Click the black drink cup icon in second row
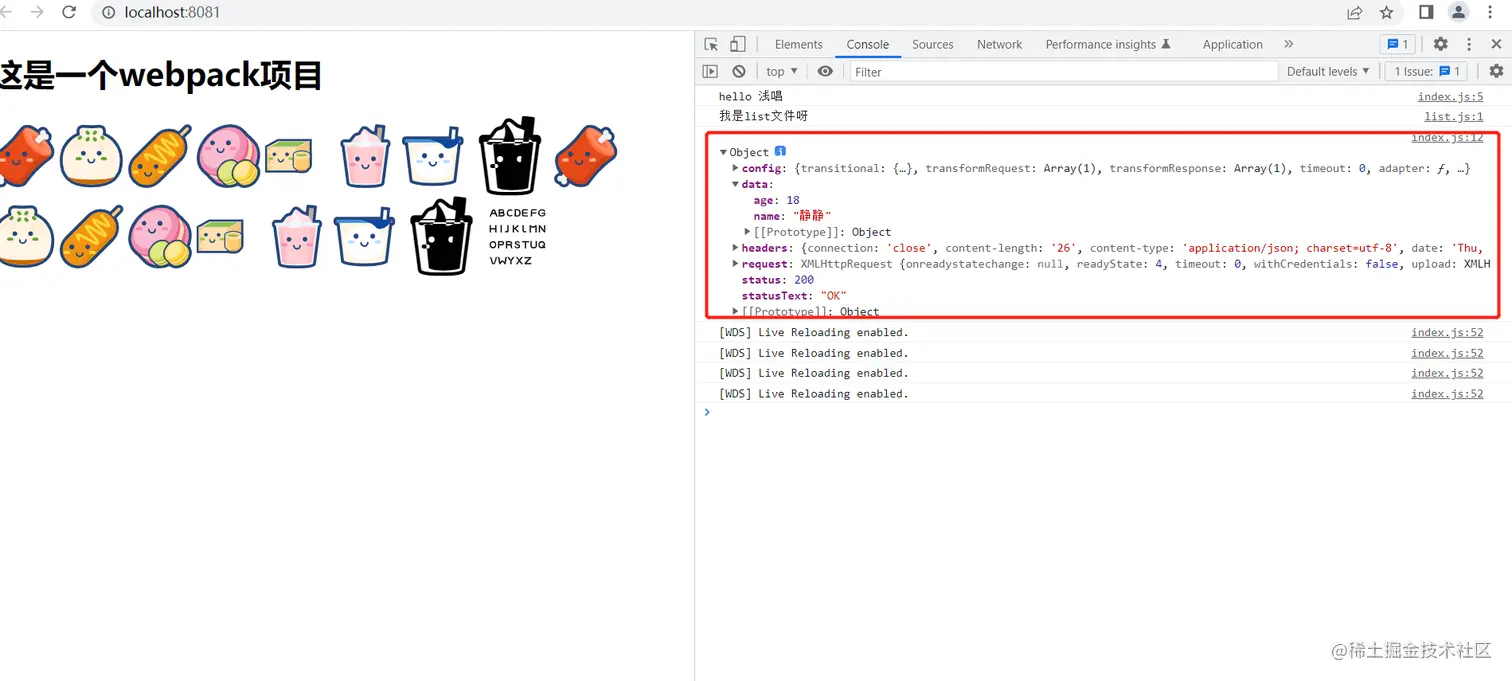Screen dimensions: 1512x681 441,236
